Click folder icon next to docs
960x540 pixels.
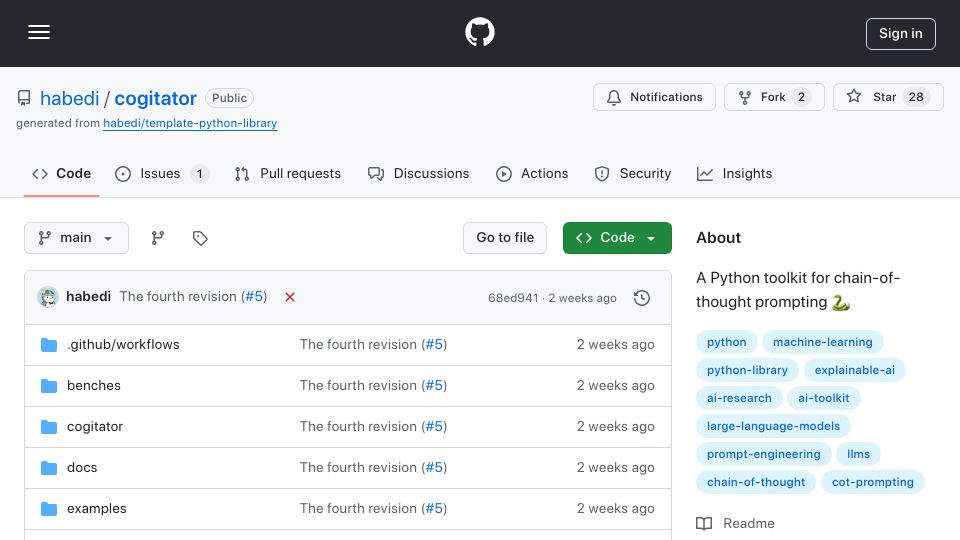coord(49,468)
